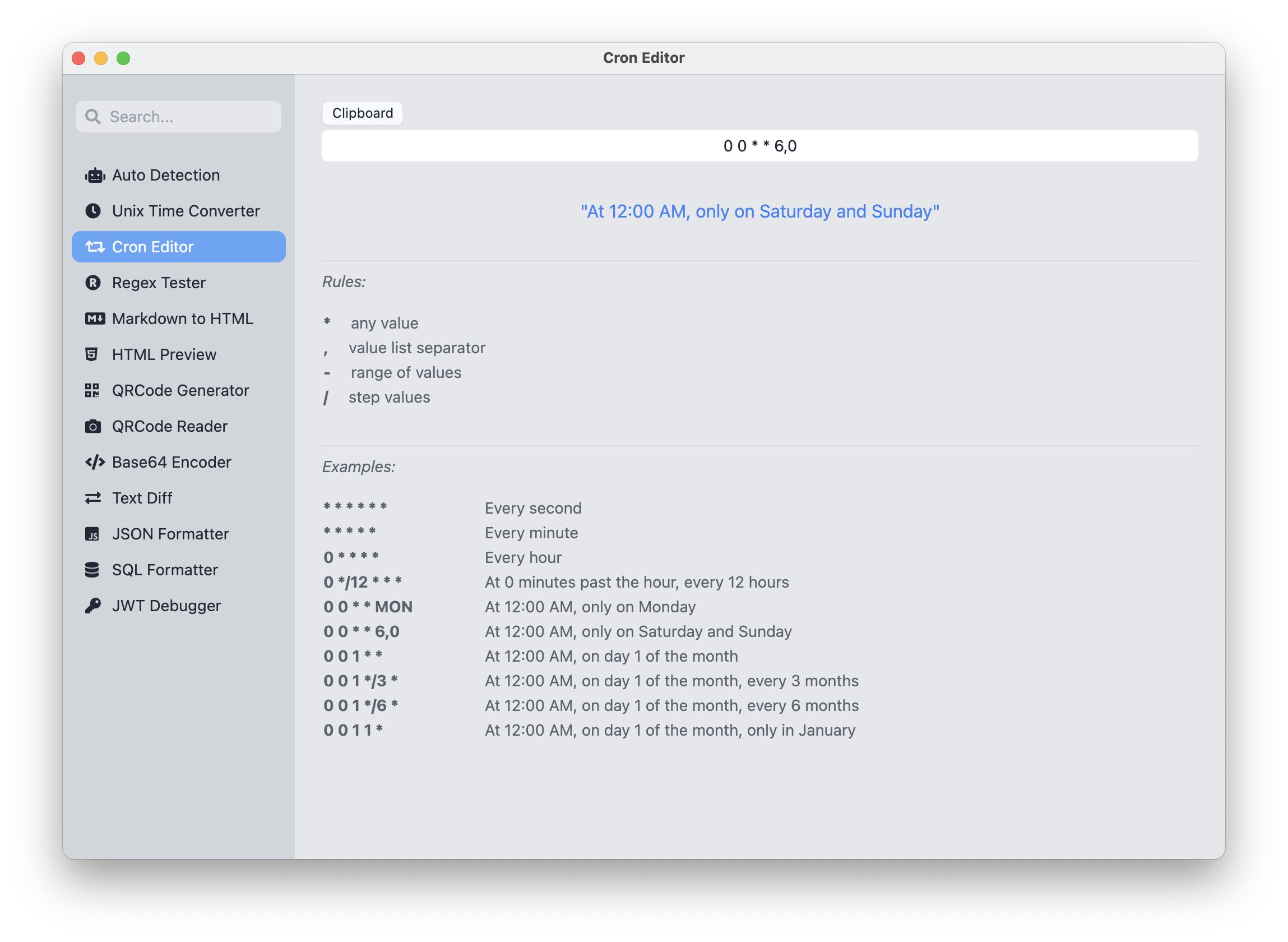Click the QRCode Generator grid icon
The width and height of the screenshot is (1288, 942).
point(92,391)
